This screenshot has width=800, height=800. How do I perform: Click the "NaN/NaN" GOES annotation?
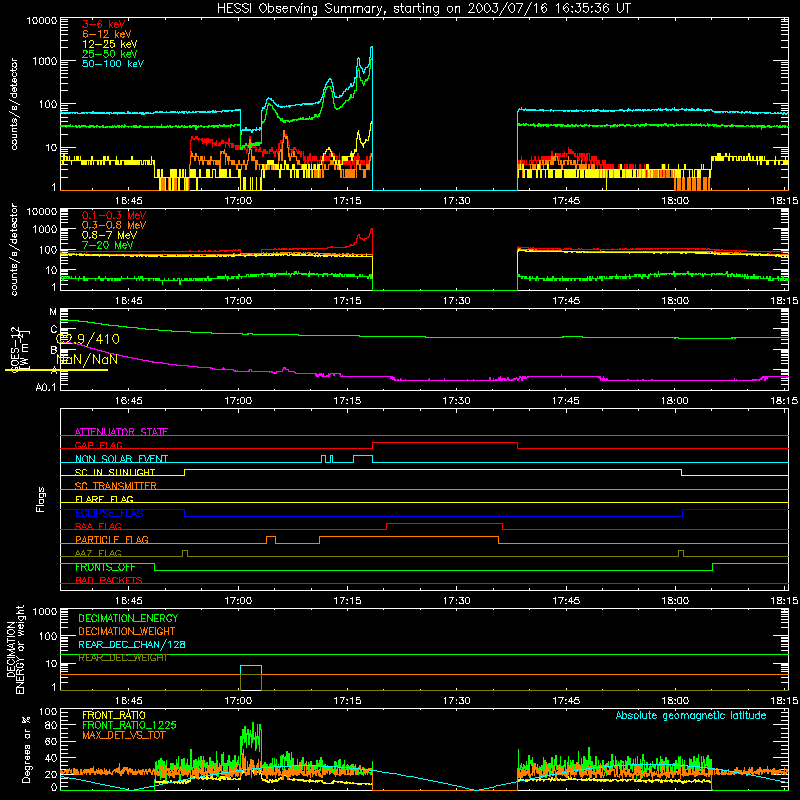[87, 359]
